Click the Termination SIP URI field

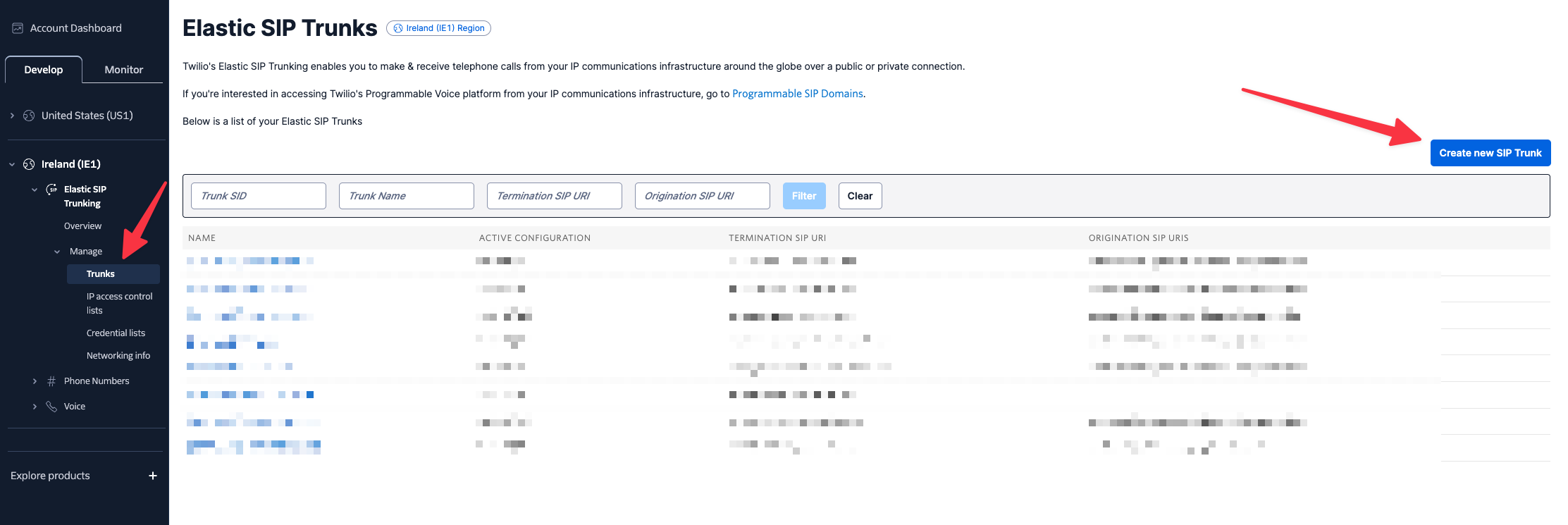pos(555,196)
